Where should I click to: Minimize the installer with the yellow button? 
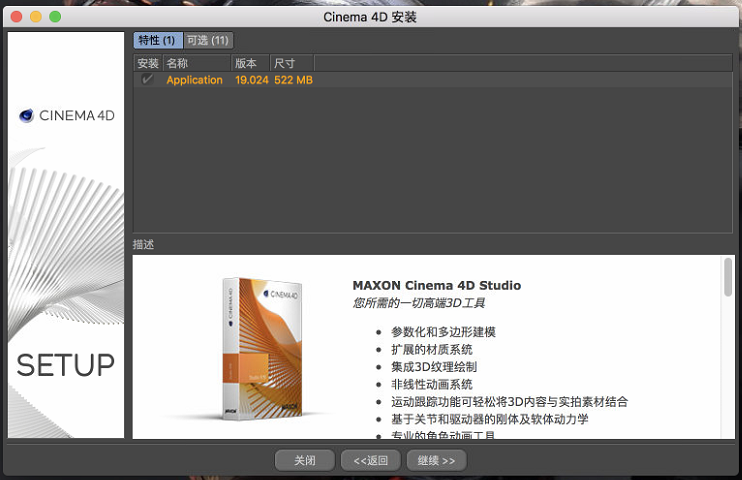click(36, 17)
